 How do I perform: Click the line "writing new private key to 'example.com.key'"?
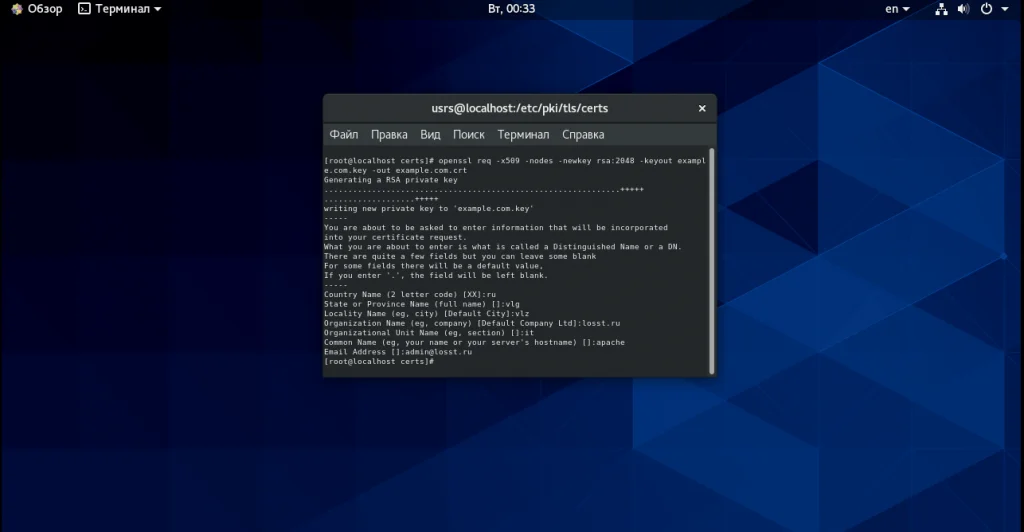[428, 209]
